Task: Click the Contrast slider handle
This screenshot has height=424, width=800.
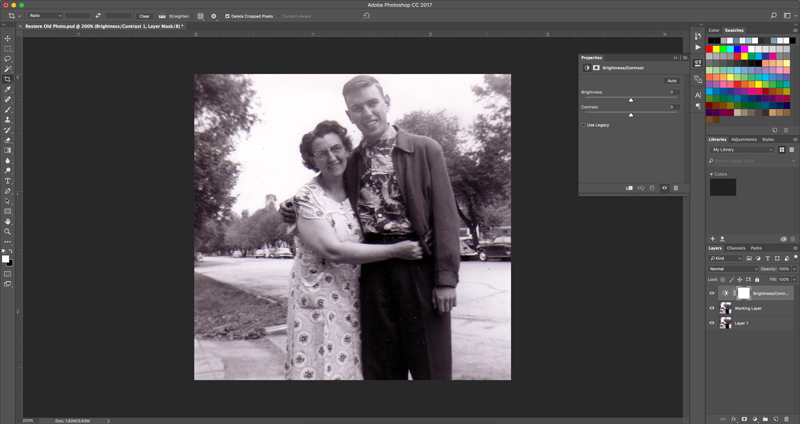Action: tap(631, 115)
